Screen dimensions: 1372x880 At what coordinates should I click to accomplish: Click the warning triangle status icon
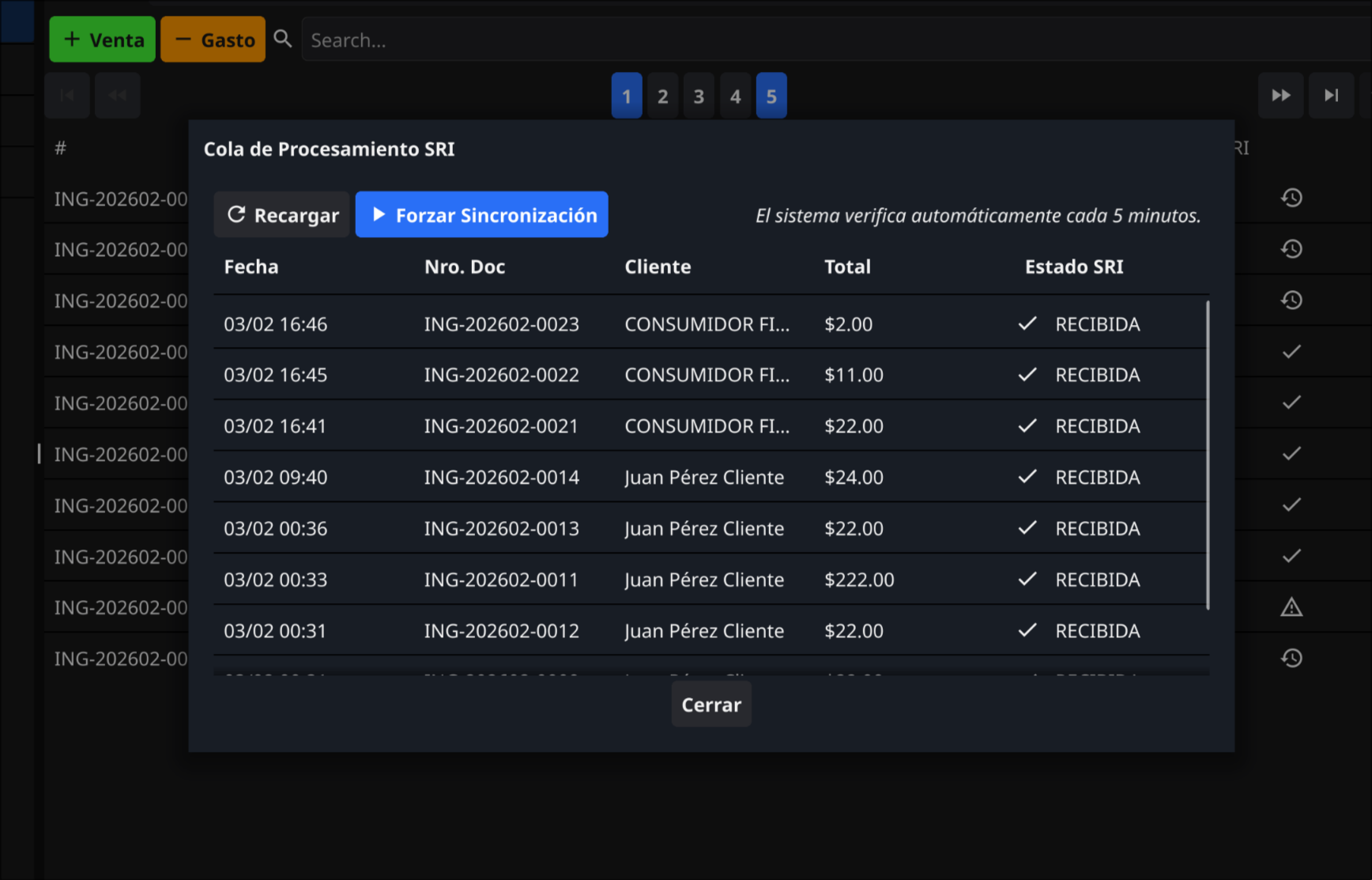[x=1291, y=607]
